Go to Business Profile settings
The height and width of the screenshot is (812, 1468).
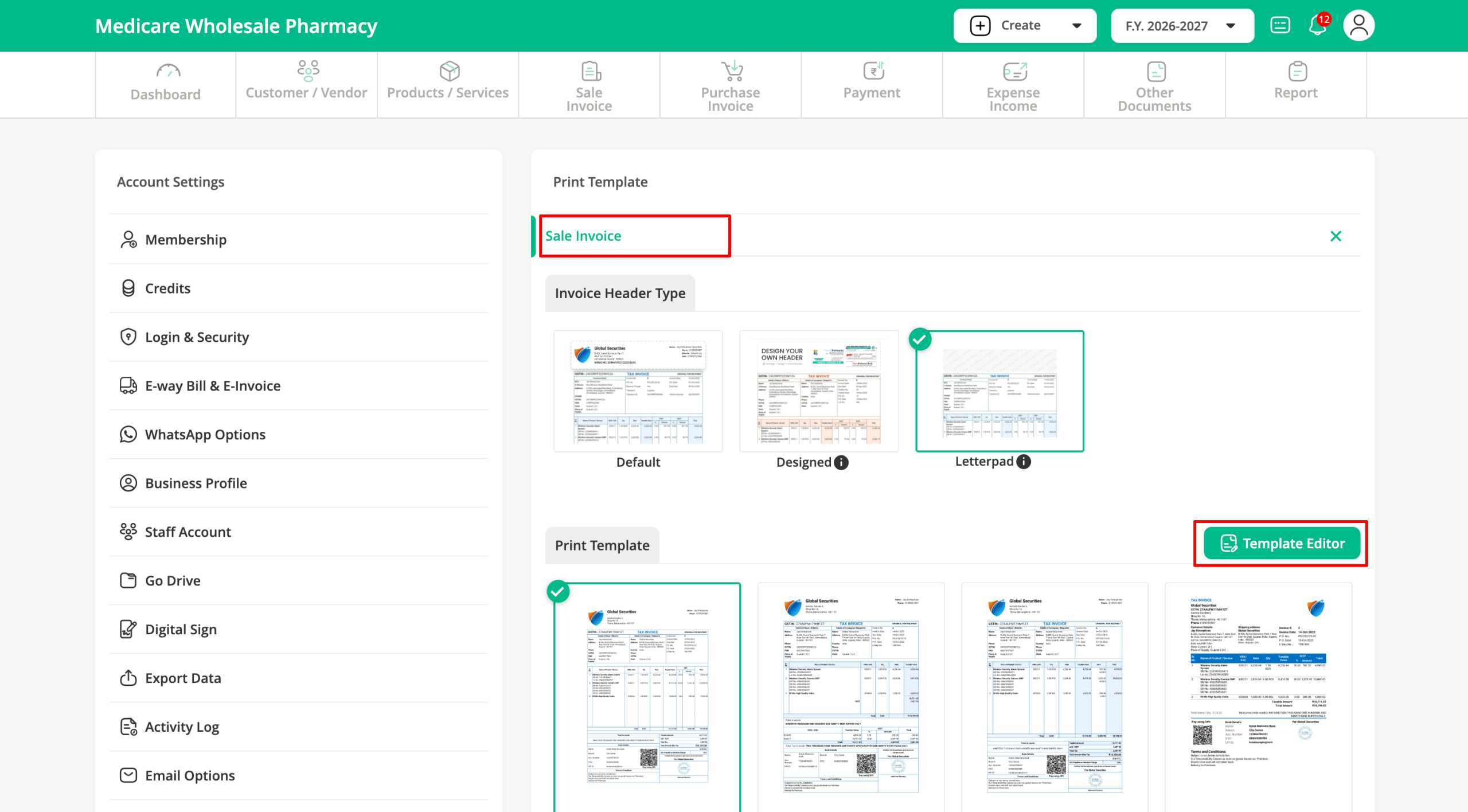[196, 483]
